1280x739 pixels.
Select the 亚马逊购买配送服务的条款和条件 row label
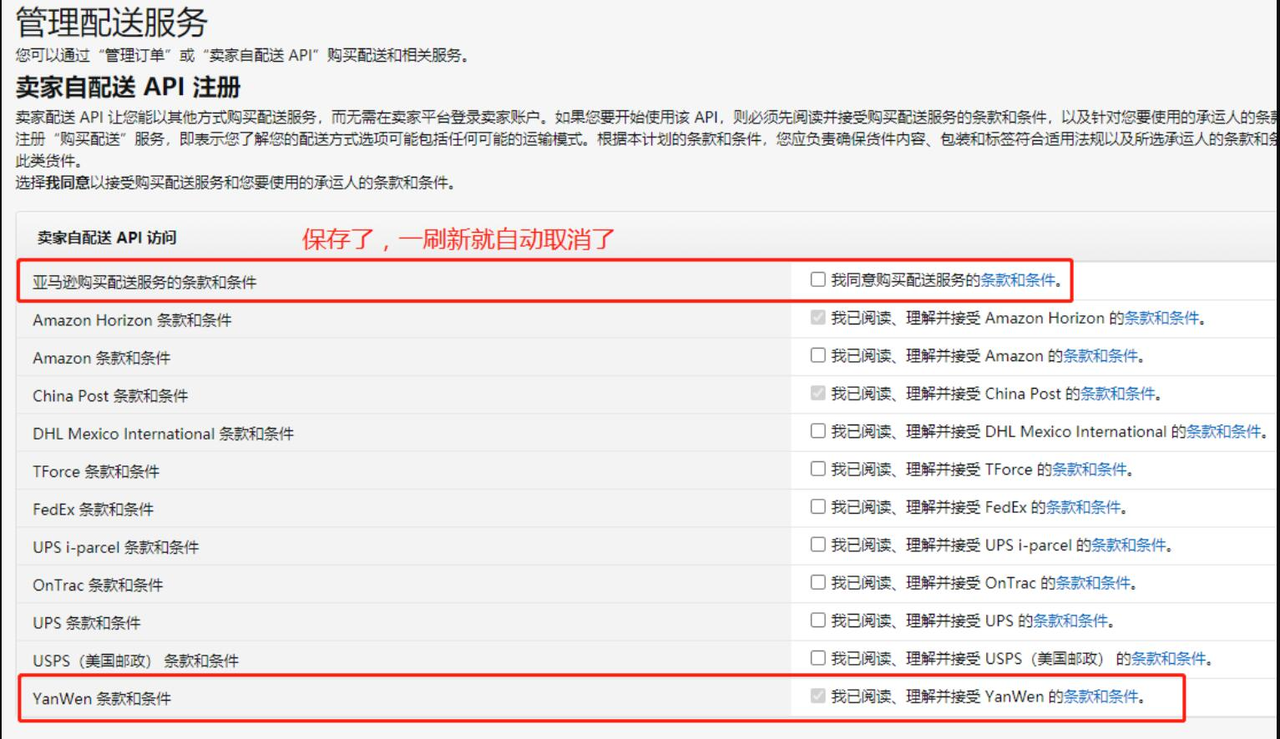(144, 282)
